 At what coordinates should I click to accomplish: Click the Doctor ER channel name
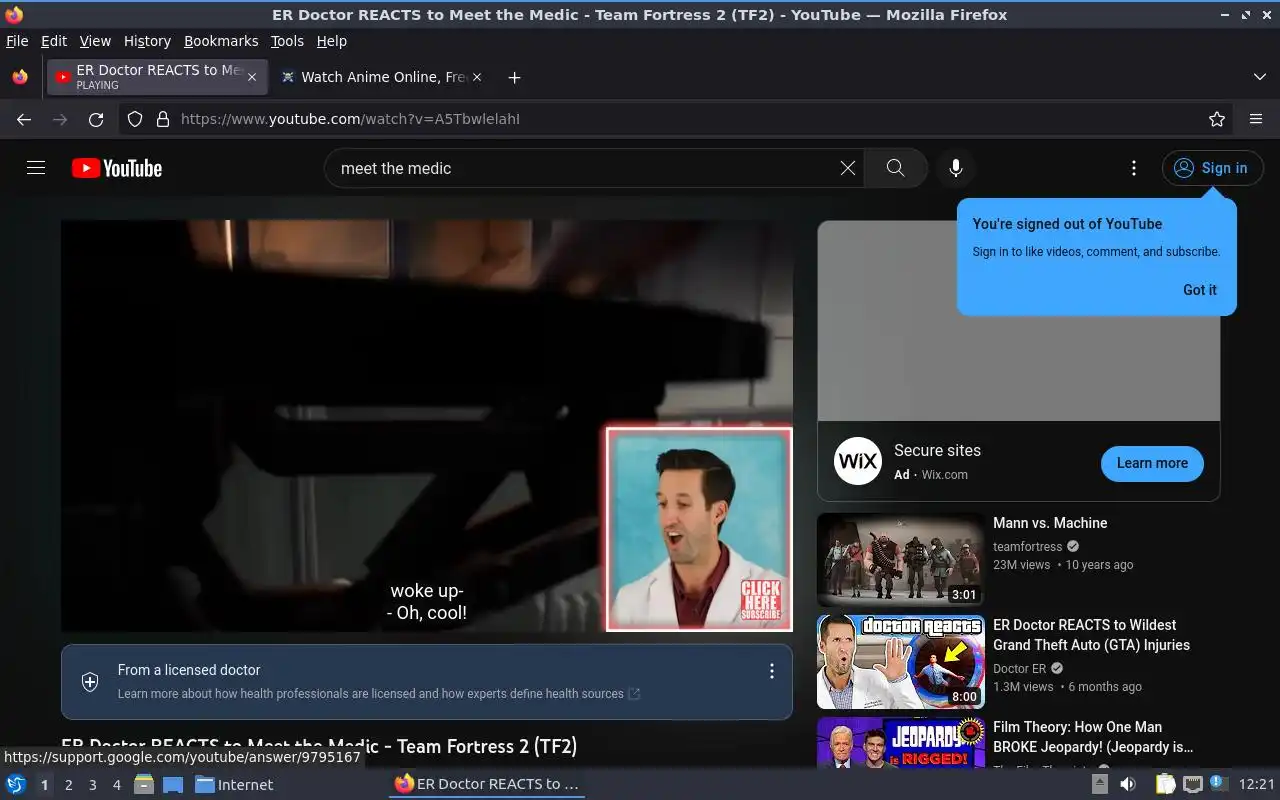(x=1019, y=669)
